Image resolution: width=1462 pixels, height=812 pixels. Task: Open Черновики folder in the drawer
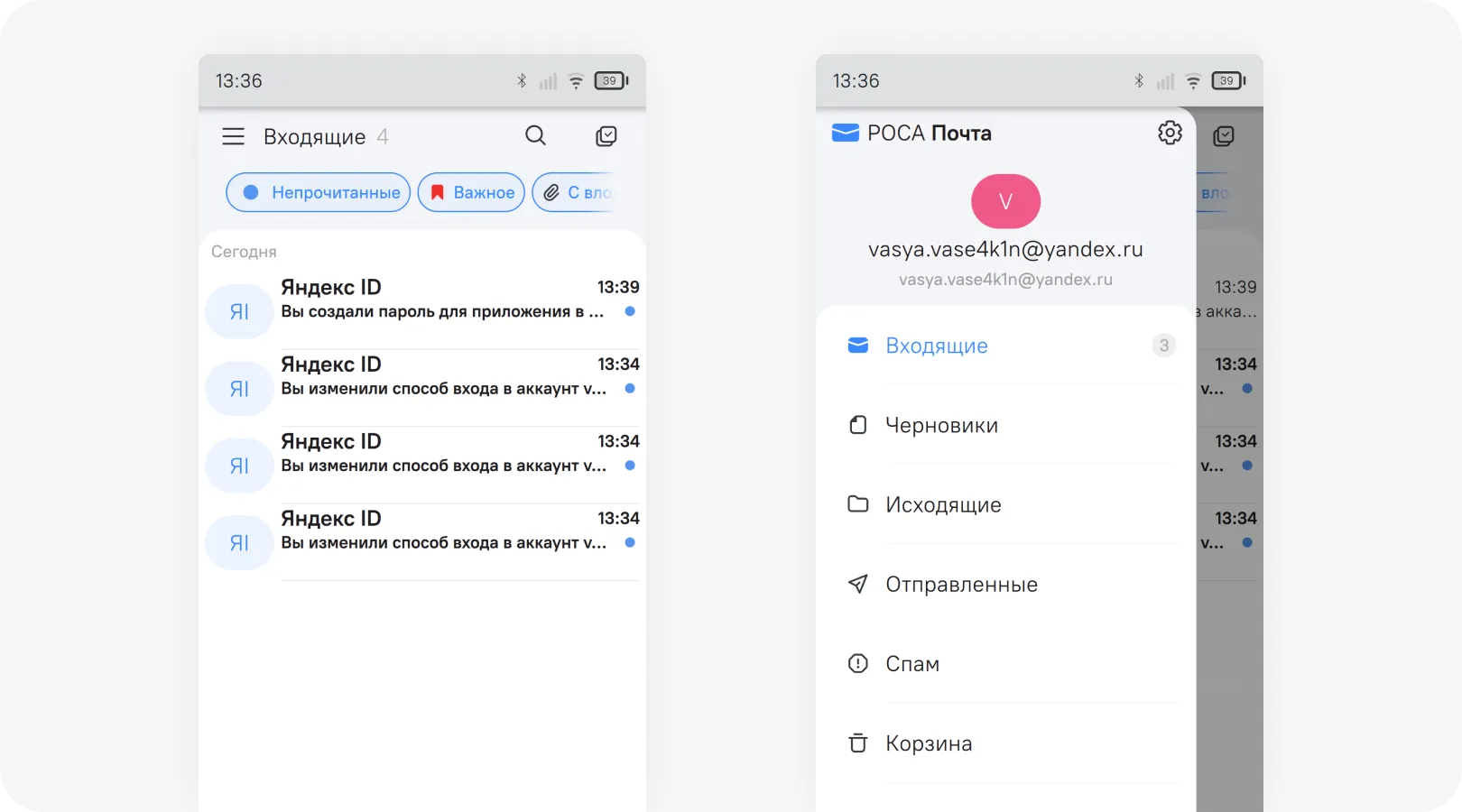pos(1005,425)
